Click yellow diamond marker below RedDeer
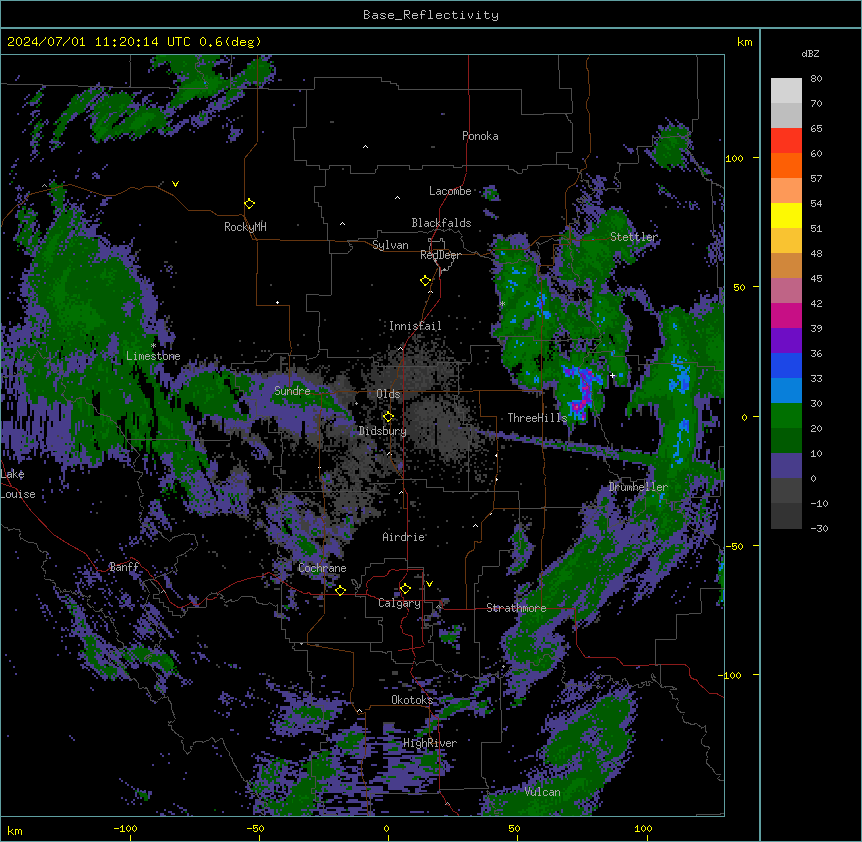862x842 pixels. tap(426, 281)
